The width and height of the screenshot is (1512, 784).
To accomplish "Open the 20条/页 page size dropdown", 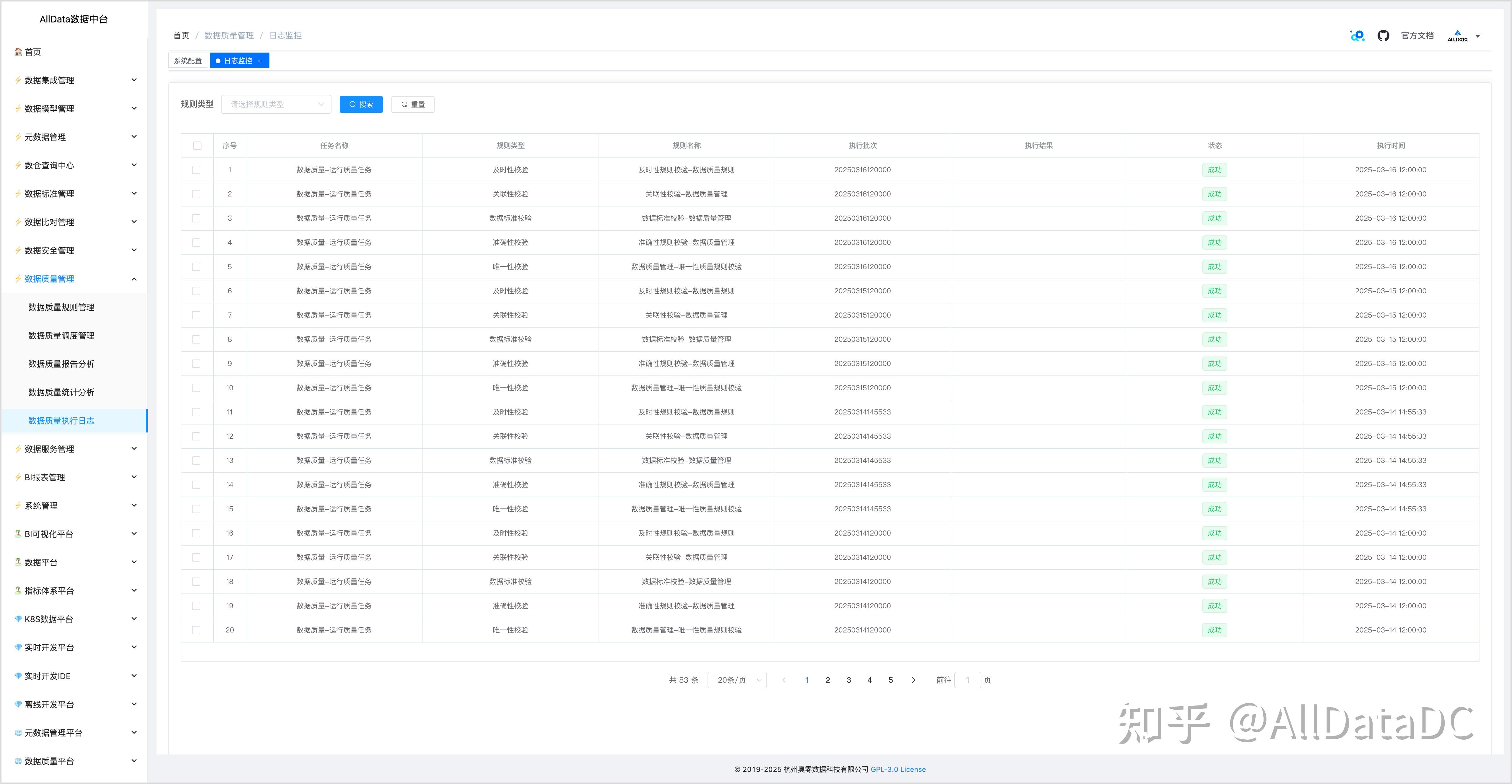I will [737, 680].
